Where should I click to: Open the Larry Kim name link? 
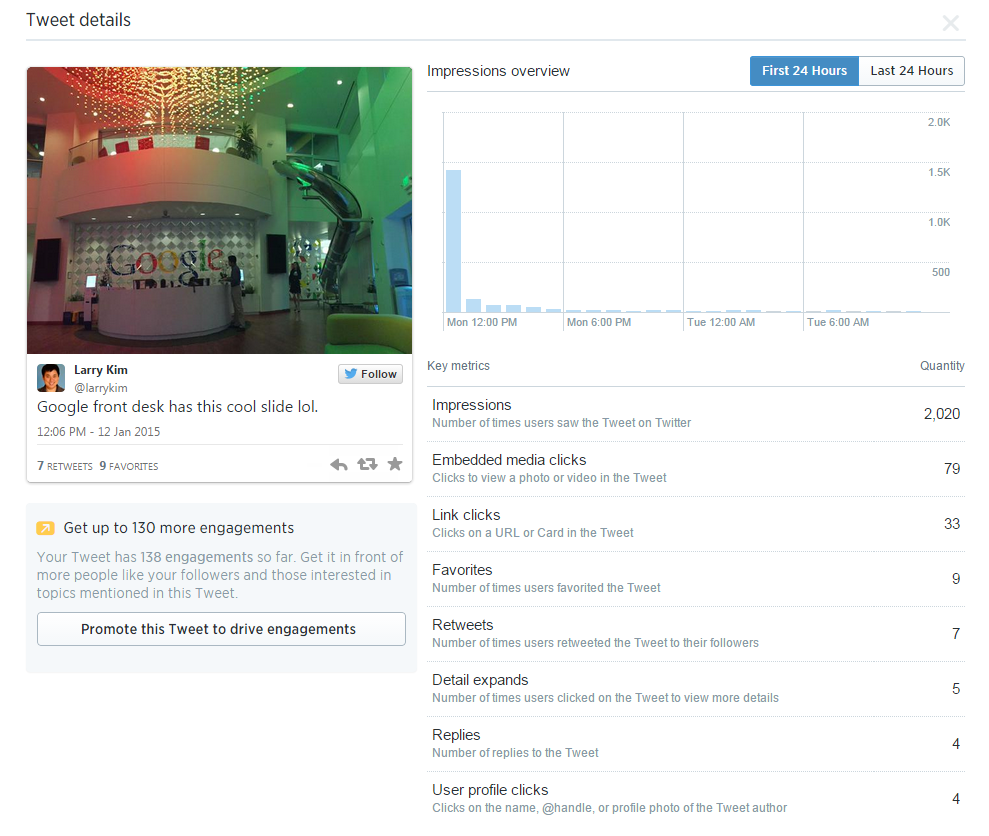101,370
